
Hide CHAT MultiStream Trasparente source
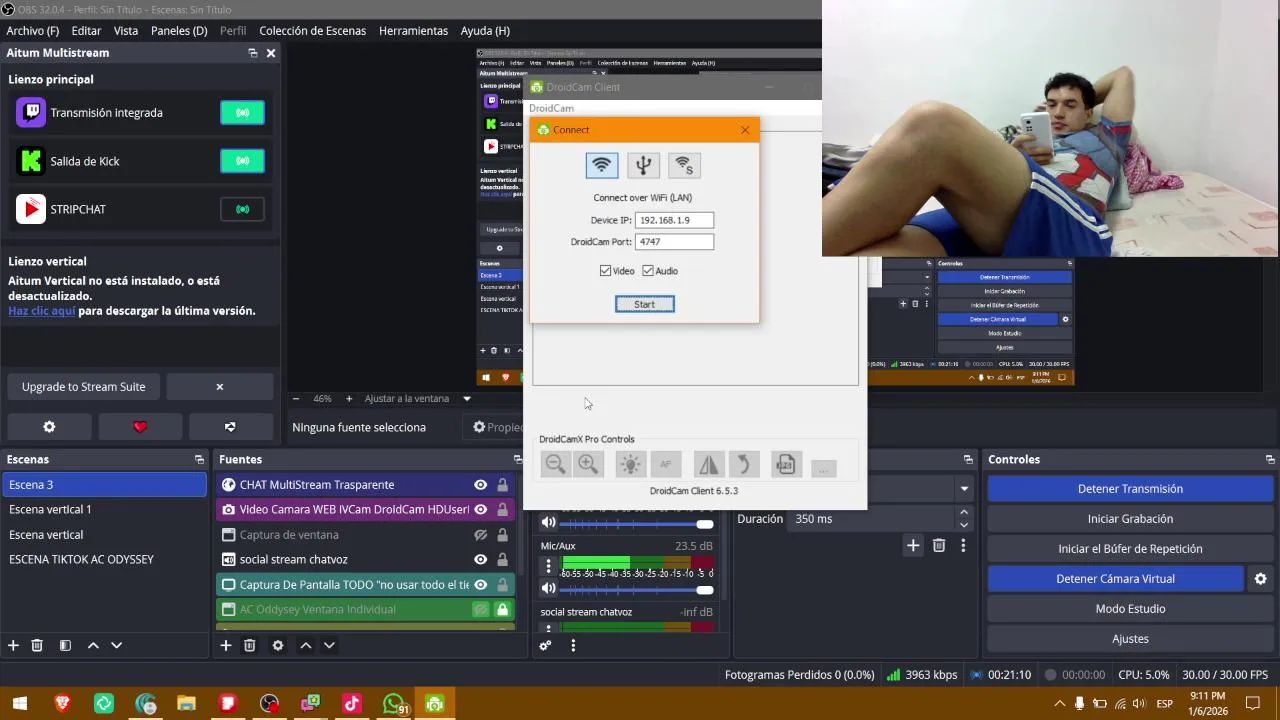(x=481, y=485)
